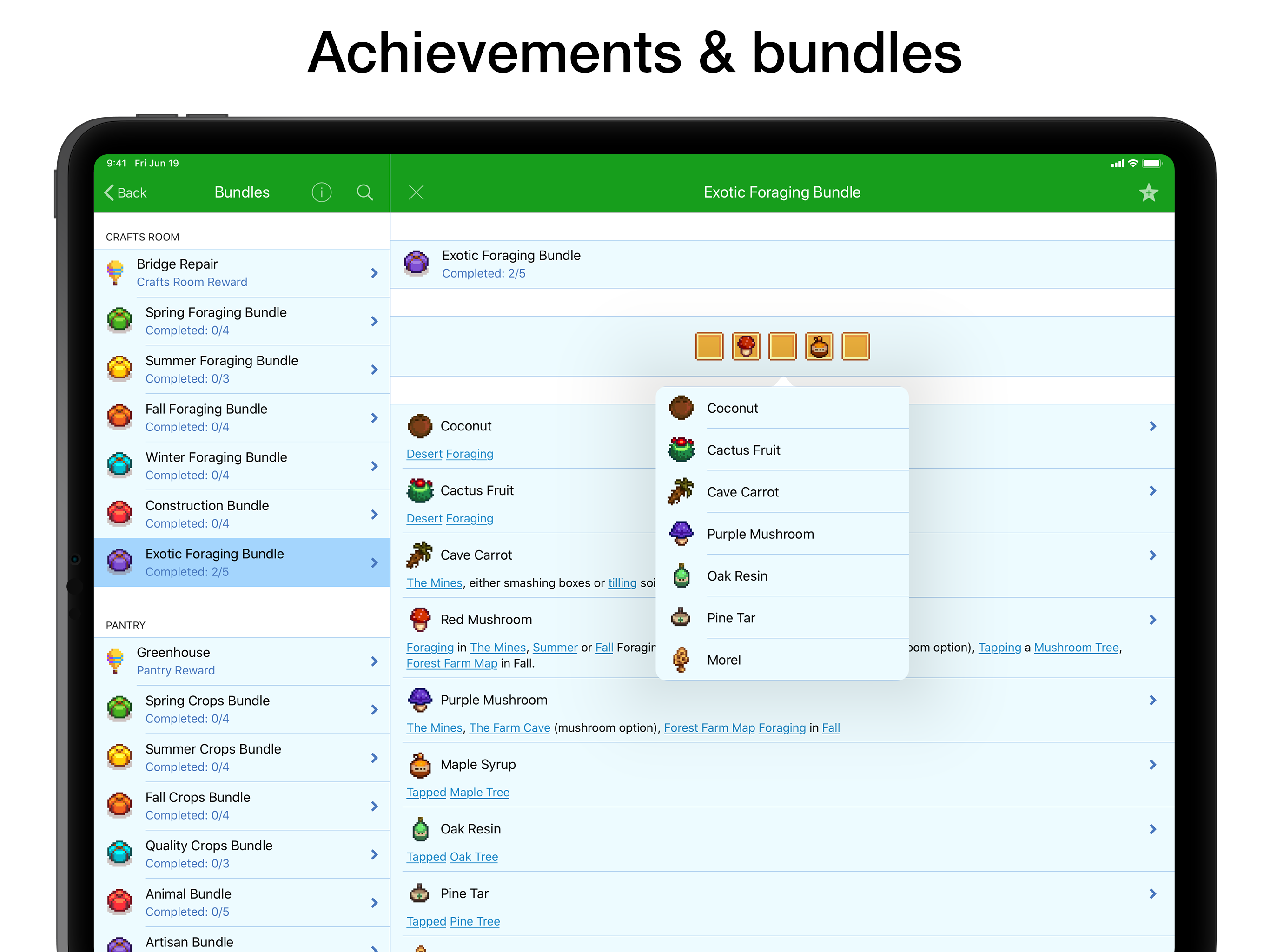Tap the Purple Mushroom icon in the item list
This screenshot has width=1270, height=952.
420,700
